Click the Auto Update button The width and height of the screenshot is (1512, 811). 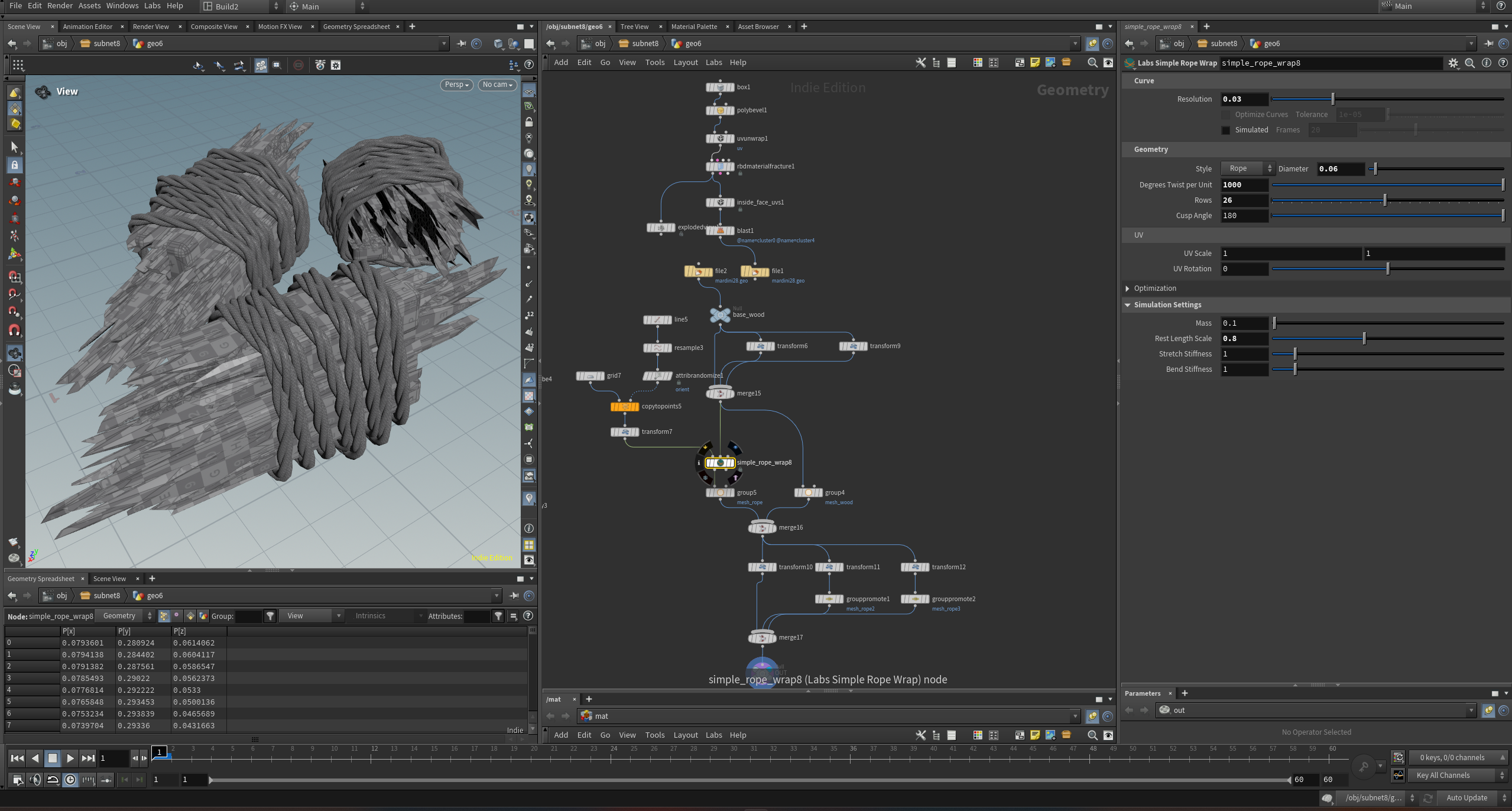tap(1467, 798)
